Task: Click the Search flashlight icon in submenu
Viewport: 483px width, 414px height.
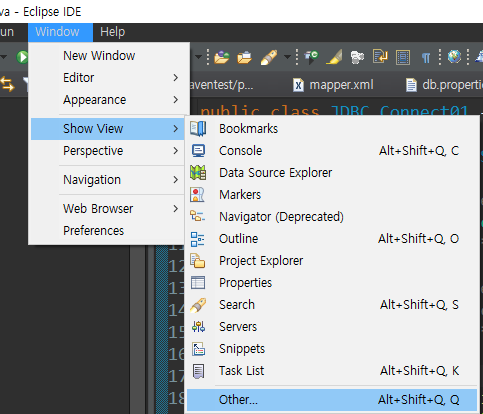Action: click(x=198, y=305)
